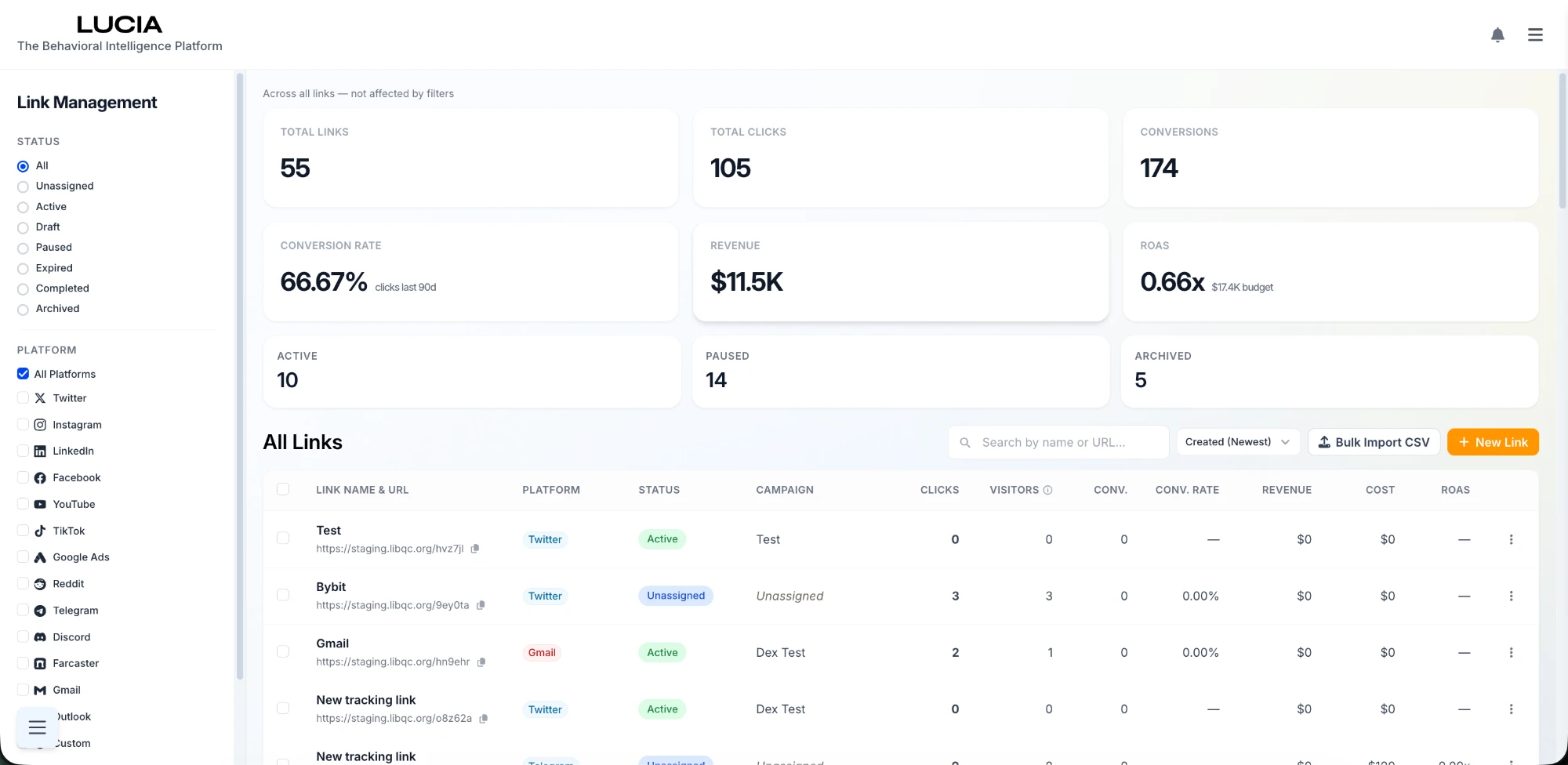Open the top-right hamburger menu
This screenshot has width=1568, height=765.
tap(1535, 34)
